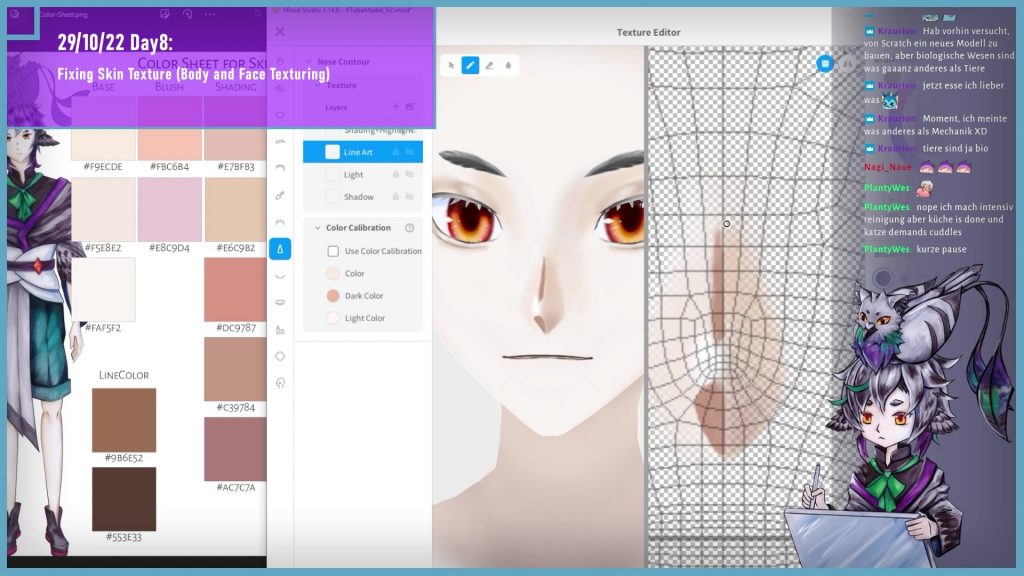Choose the fill bucket tool
This screenshot has width=1024, height=576.
508,66
